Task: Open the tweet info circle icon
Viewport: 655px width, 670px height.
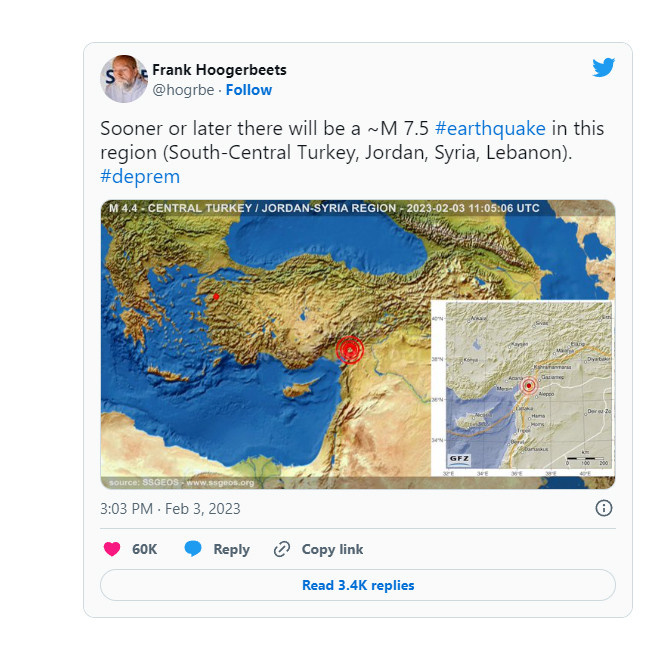Action: (x=603, y=508)
